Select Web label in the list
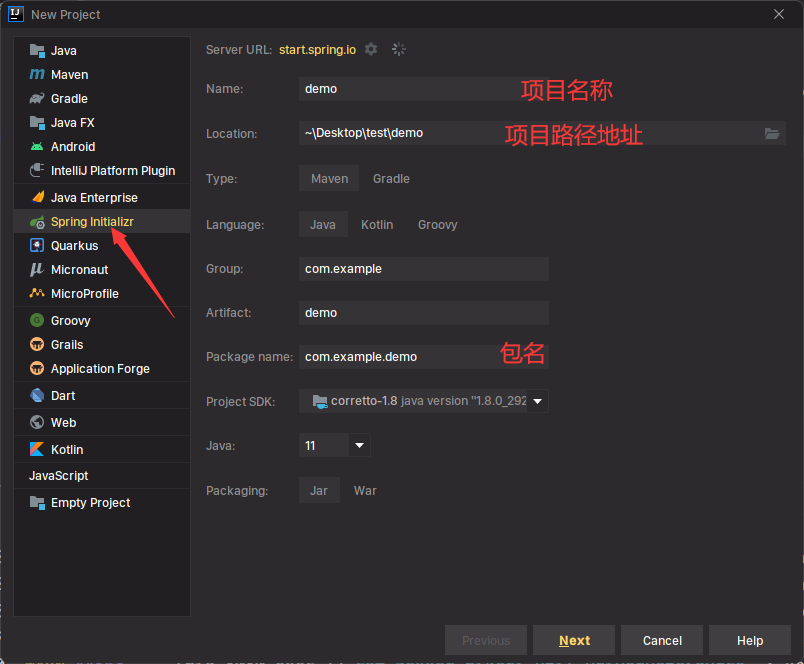Viewport: 804px width, 664px height. (x=64, y=422)
